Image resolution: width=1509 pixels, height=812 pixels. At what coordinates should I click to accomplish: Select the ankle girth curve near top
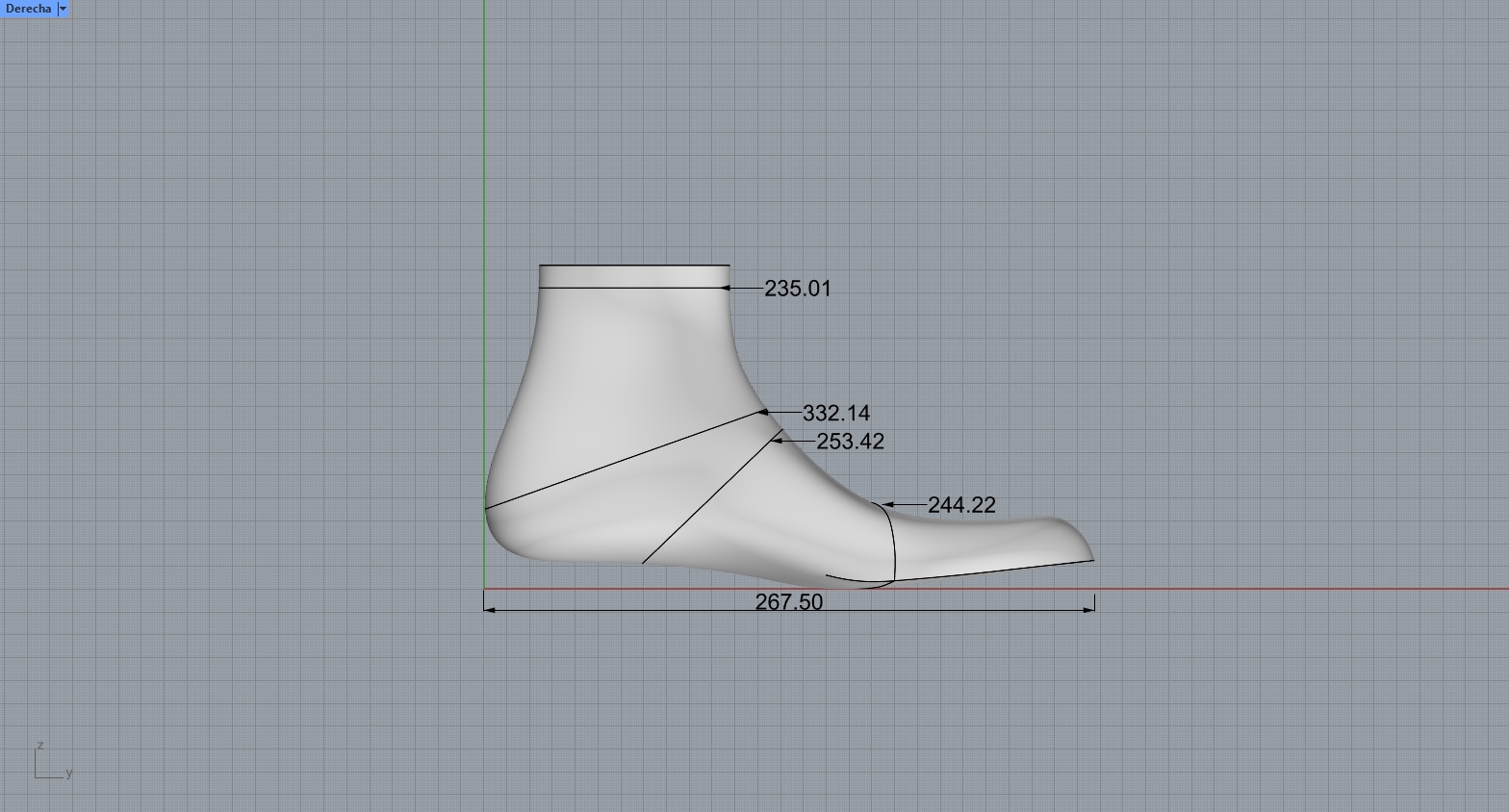633,288
